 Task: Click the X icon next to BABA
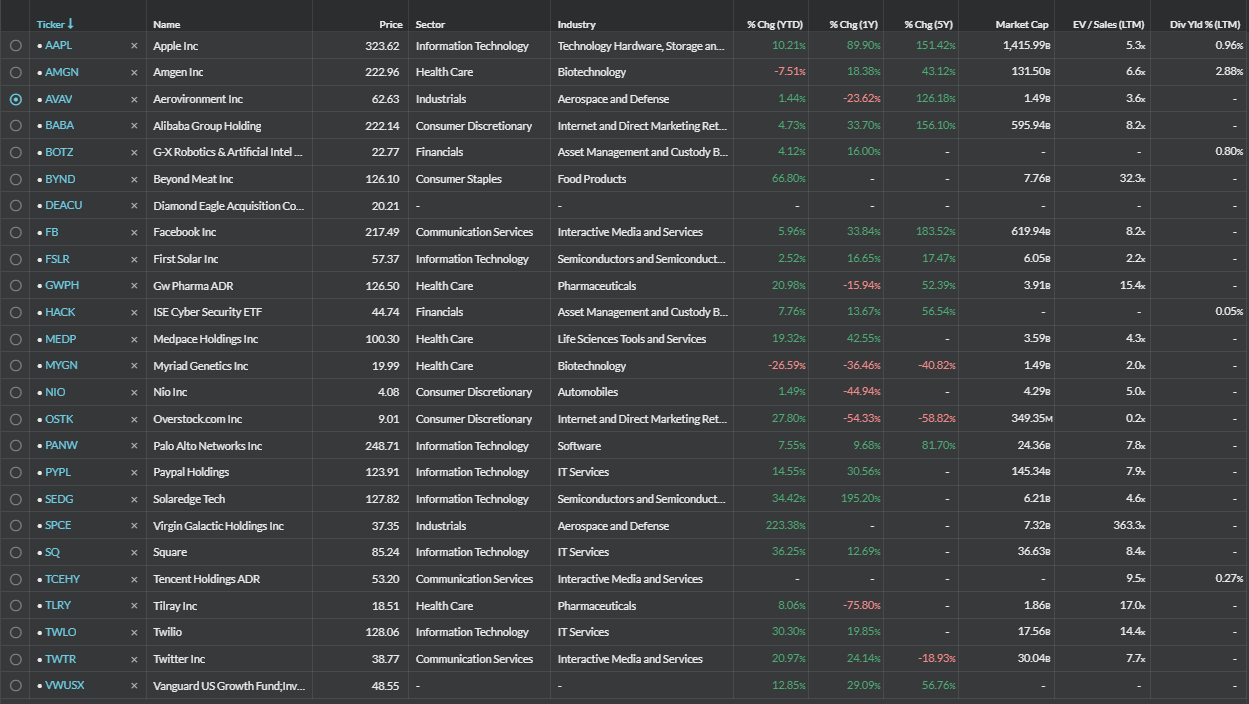(x=134, y=126)
